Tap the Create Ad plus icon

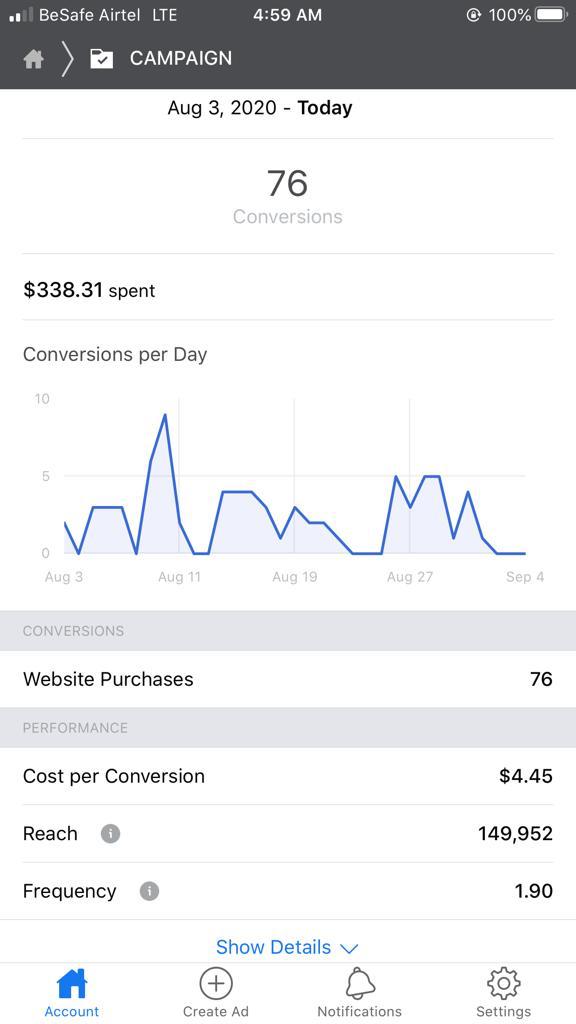click(x=216, y=984)
